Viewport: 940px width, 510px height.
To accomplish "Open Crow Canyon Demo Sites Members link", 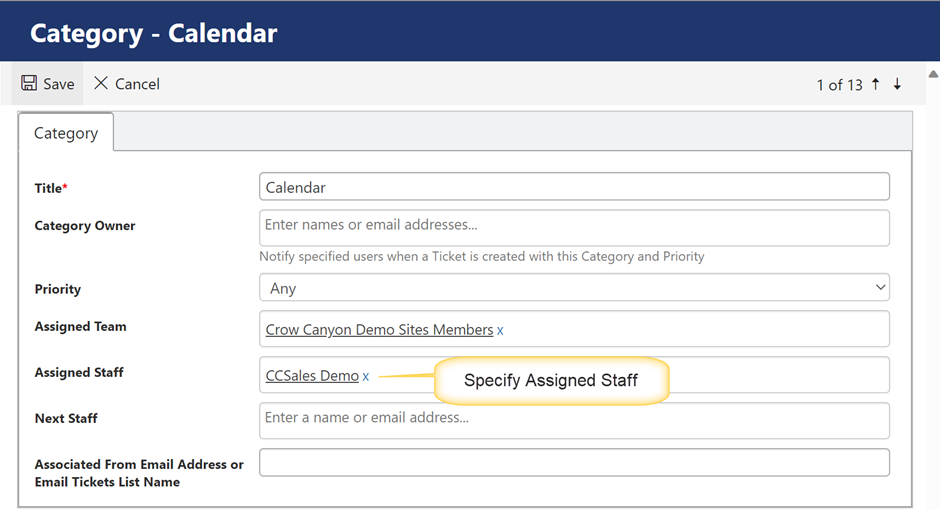I will (x=379, y=330).
